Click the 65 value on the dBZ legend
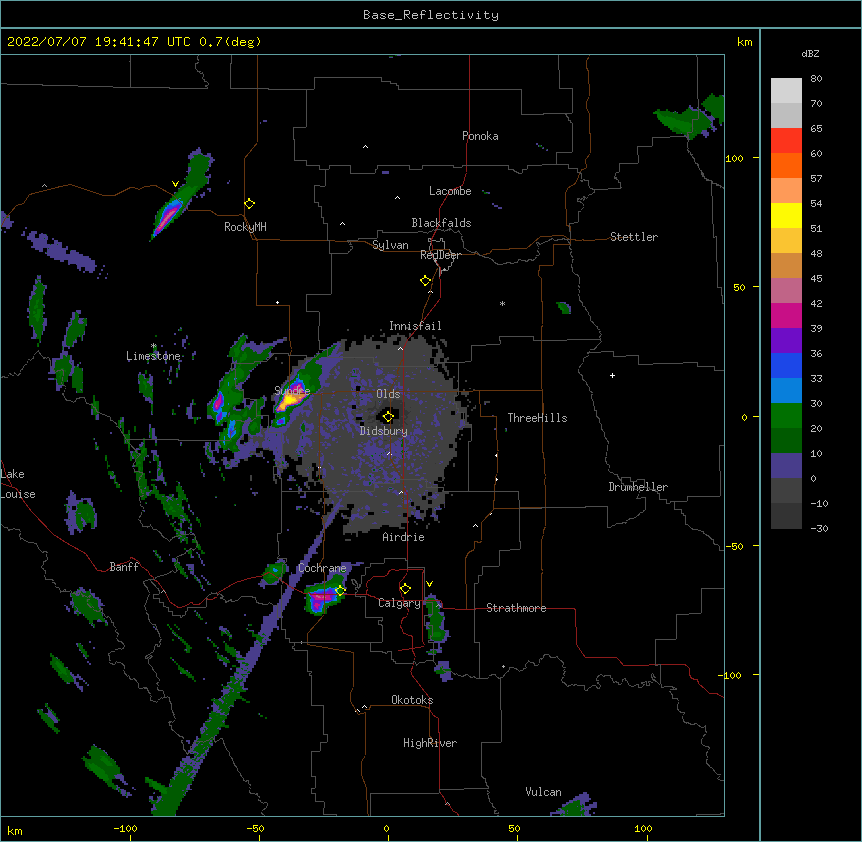This screenshot has height=842, width=862. point(816,129)
